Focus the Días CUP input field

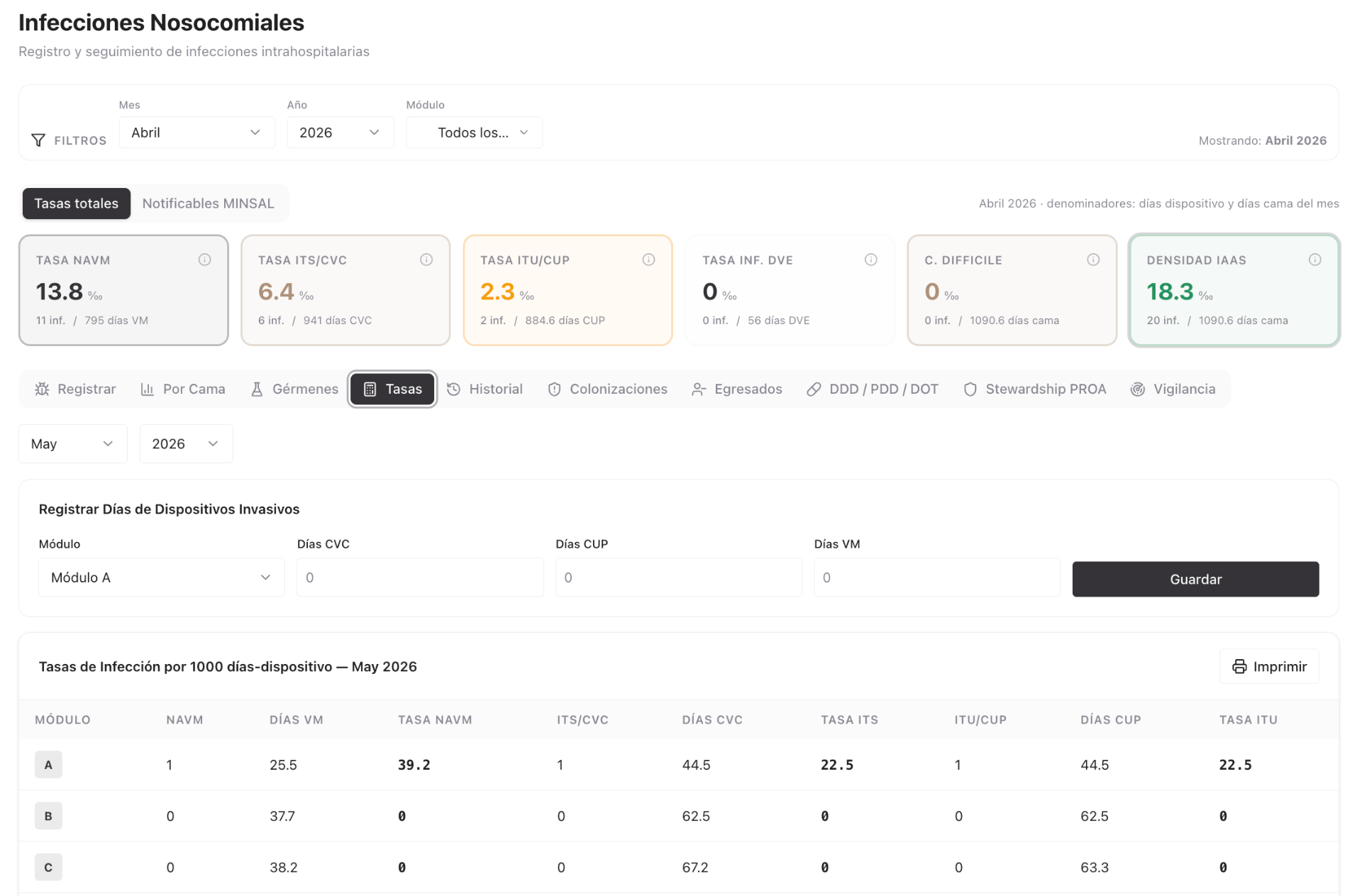[679, 577]
